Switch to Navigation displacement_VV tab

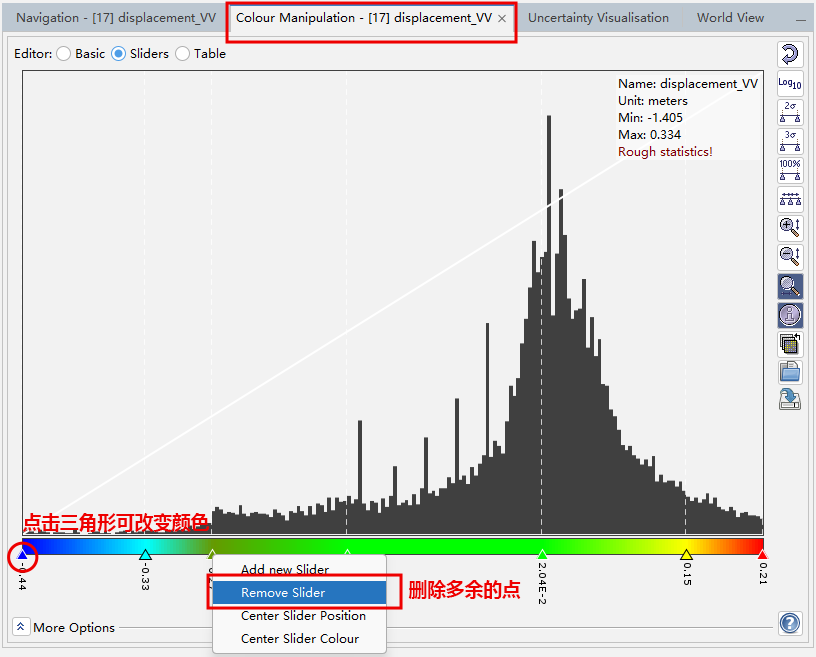point(116,18)
